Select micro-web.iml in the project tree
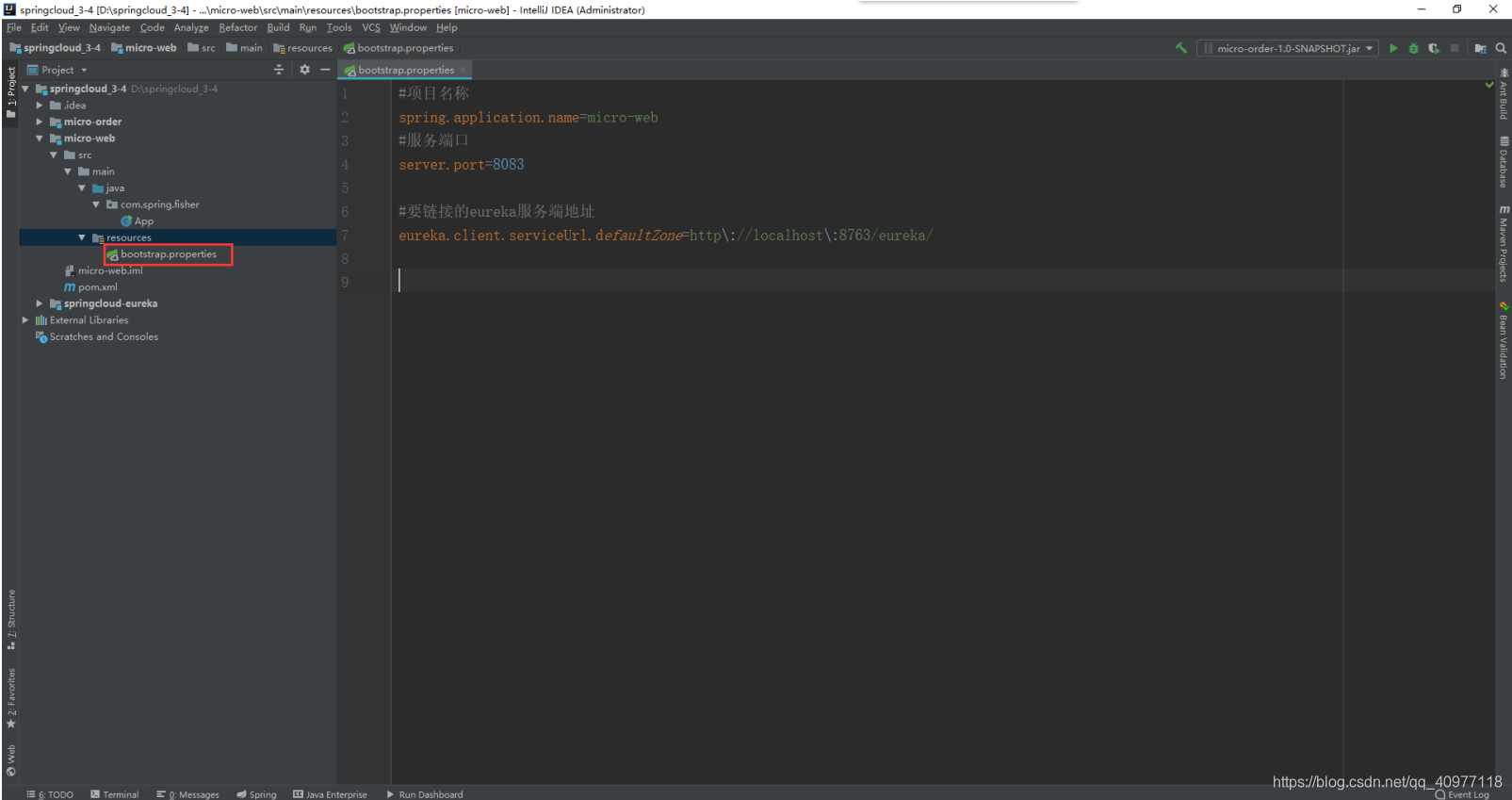Viewport: 1512px width, 800px height. click(104, 270)
